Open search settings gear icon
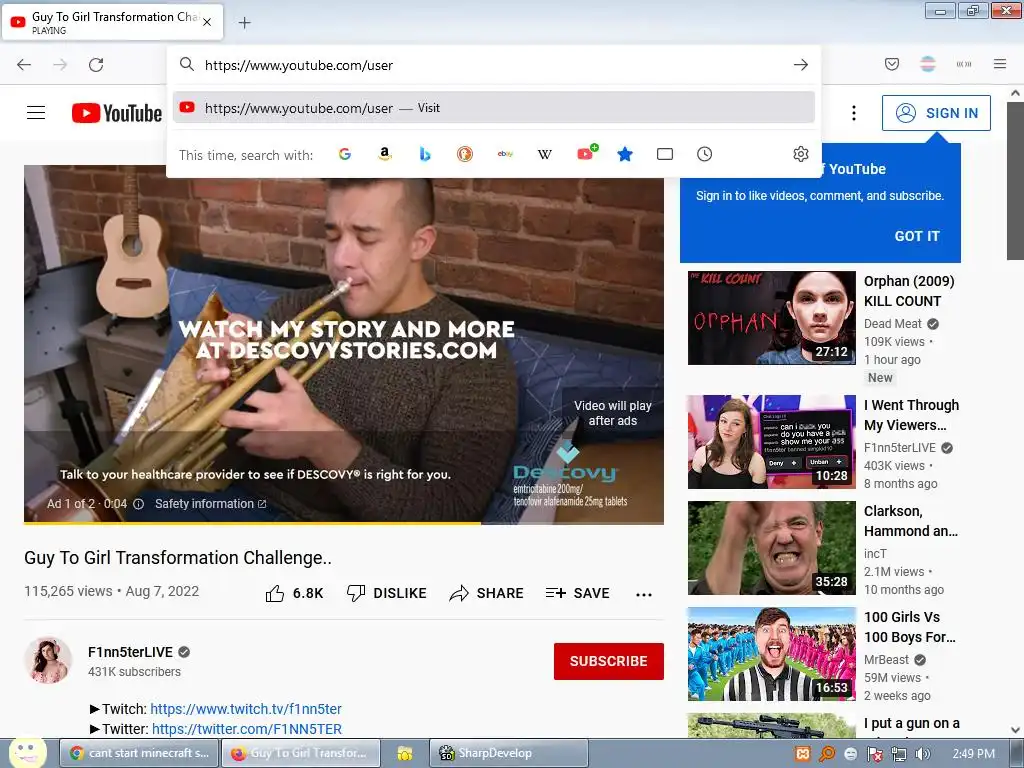The height and width of the screenshot is (768, 1024). tap(801, 154)
